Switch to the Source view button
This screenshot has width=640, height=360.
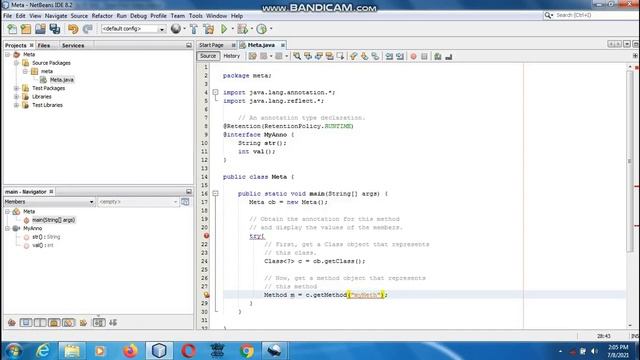coord(208,56)
